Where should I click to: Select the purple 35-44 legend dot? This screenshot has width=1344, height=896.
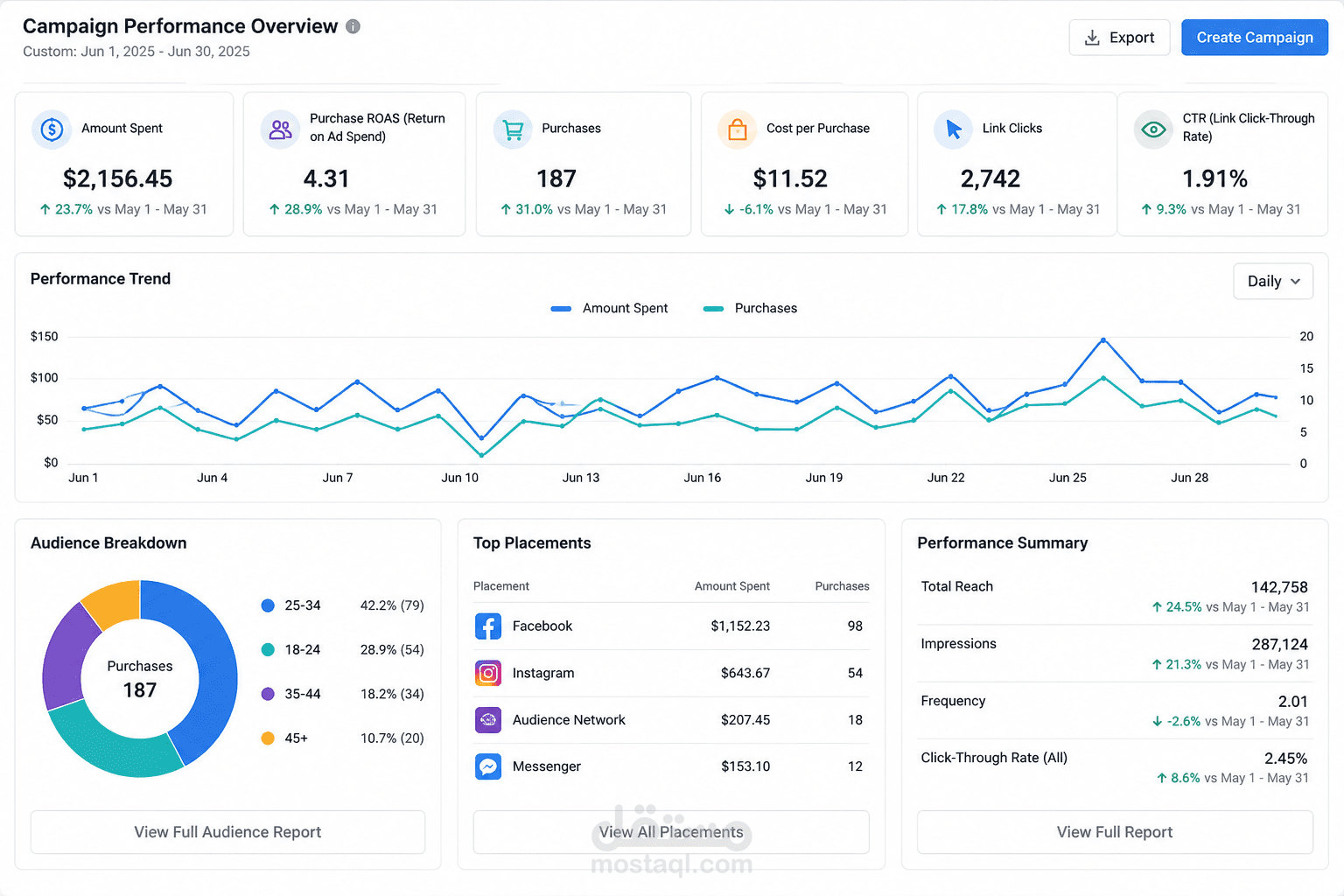click(268, 694)
